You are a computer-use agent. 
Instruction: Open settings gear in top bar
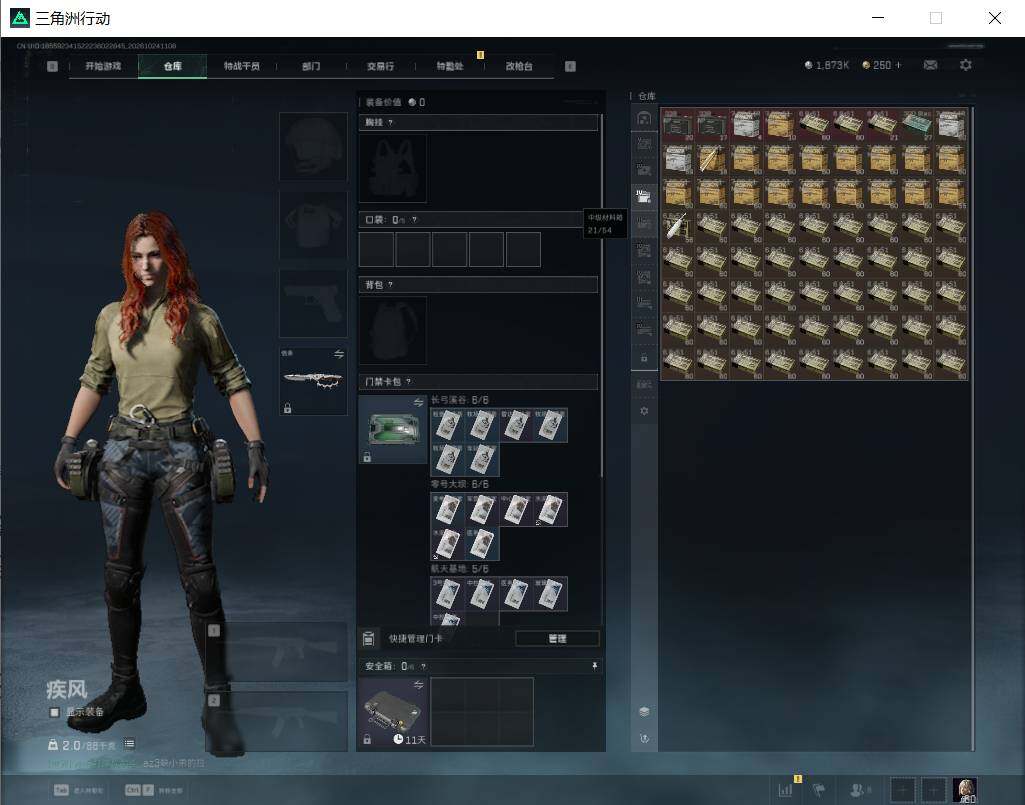(x=966, y=65)
